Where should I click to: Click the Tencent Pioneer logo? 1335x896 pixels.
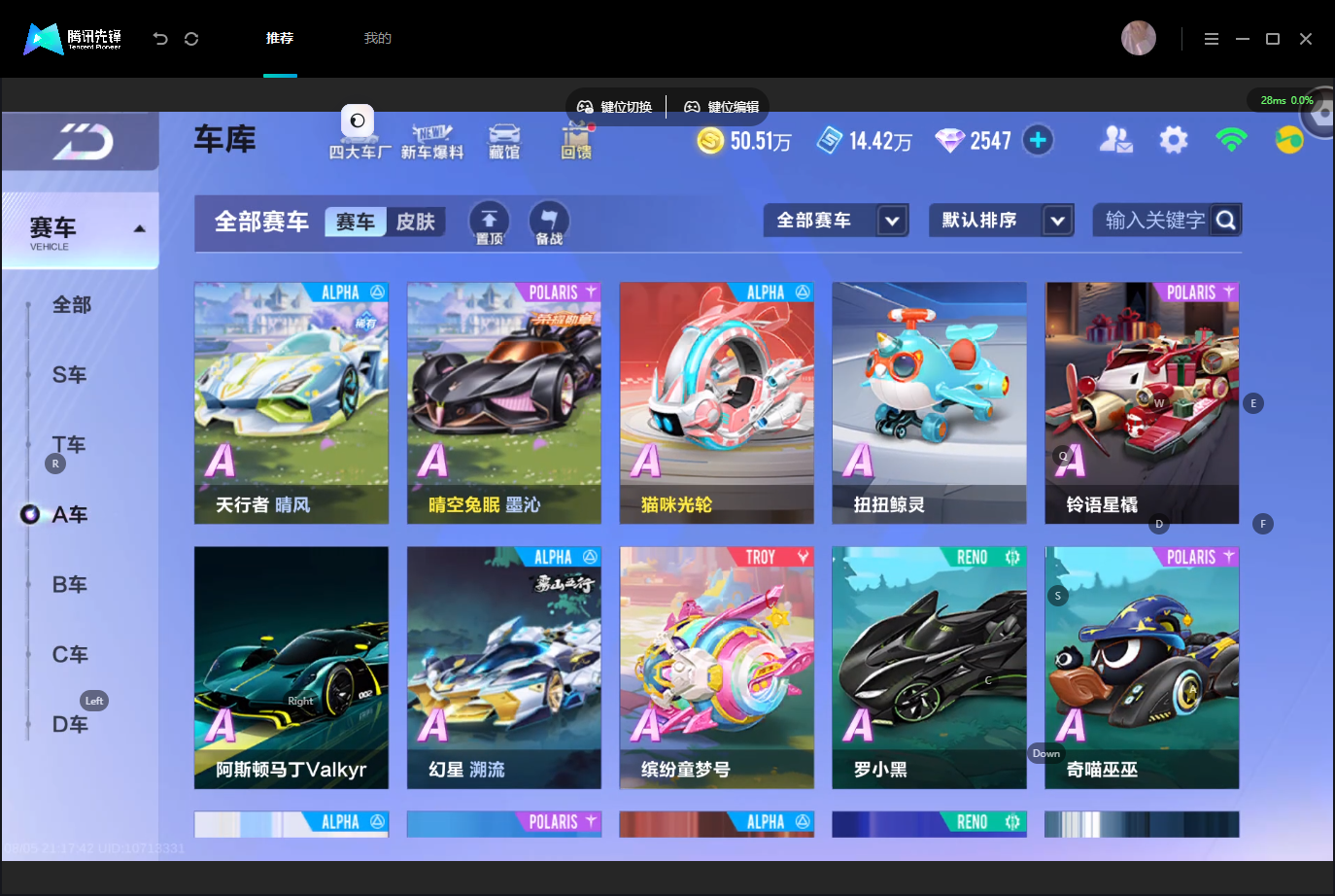[73, 39]
